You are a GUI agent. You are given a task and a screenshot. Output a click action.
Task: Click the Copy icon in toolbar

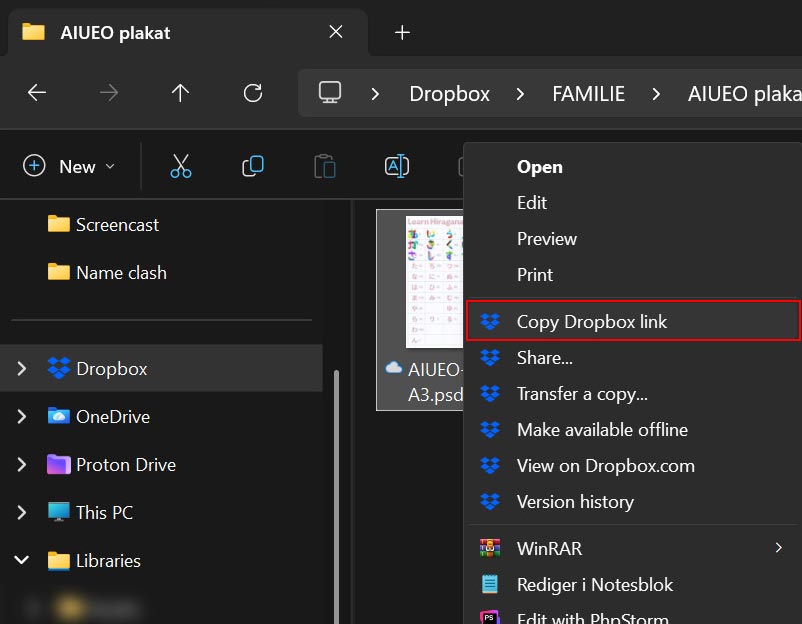(253, 166)
